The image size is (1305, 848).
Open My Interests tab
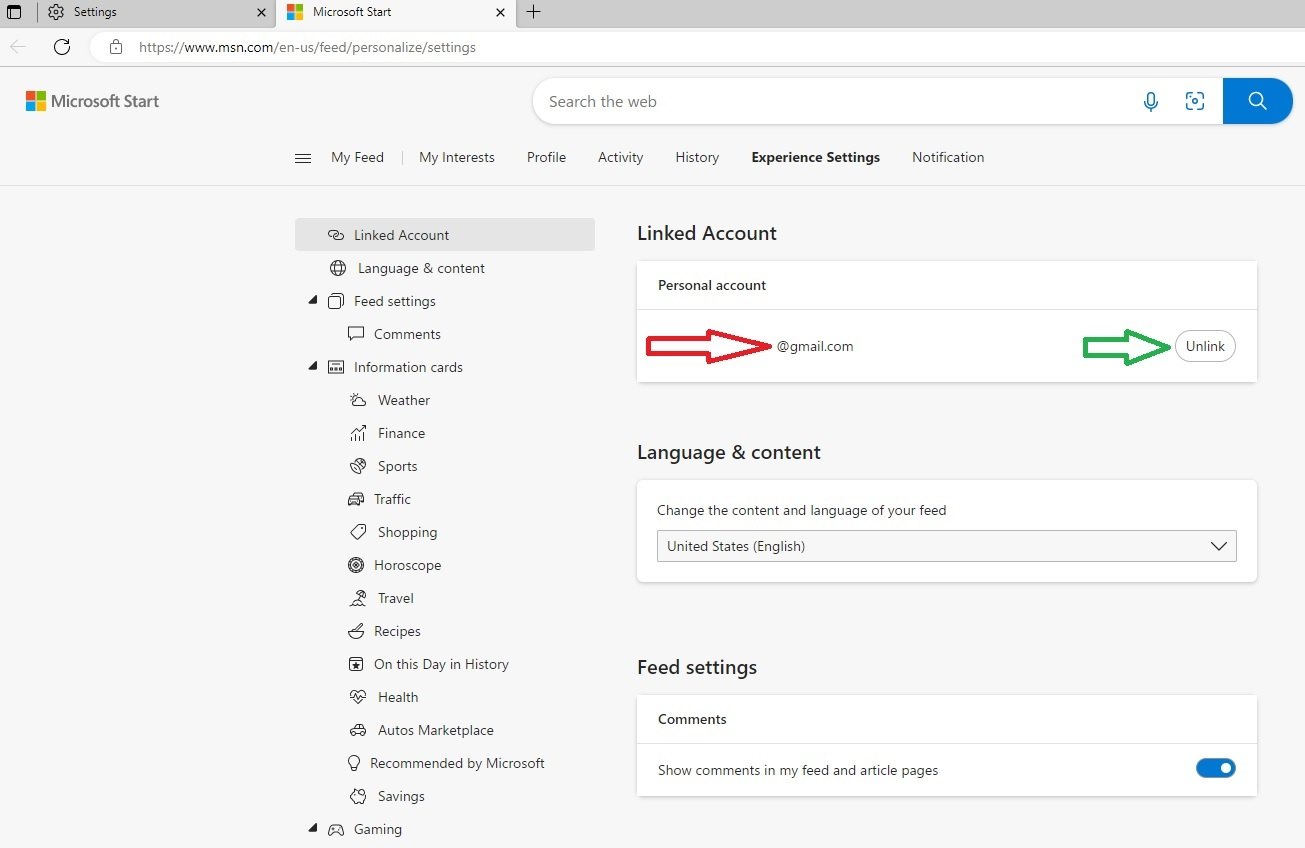click(x=457, y=157)
